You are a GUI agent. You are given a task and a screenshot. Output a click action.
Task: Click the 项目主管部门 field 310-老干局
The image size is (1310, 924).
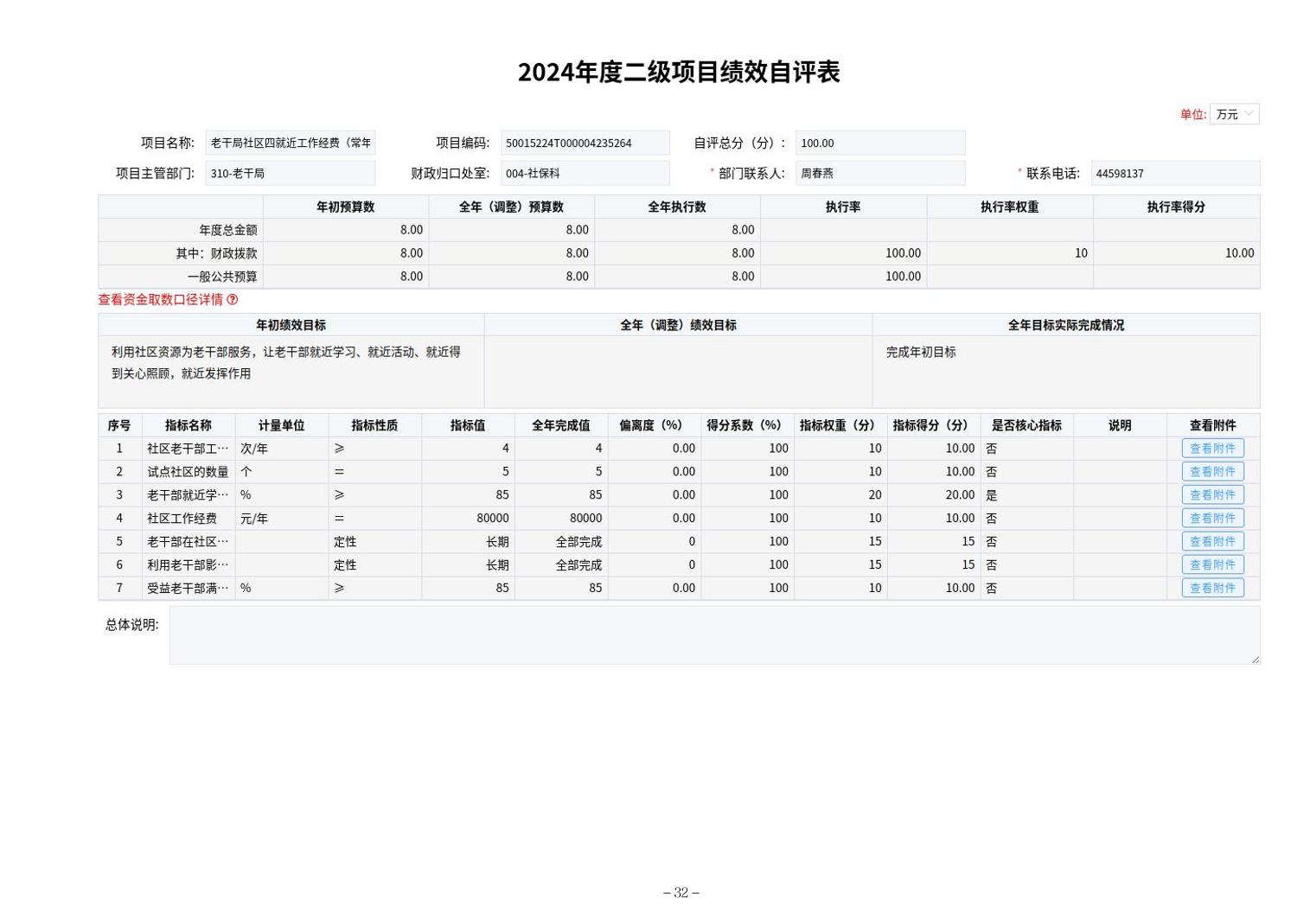(x=290, y=173)
